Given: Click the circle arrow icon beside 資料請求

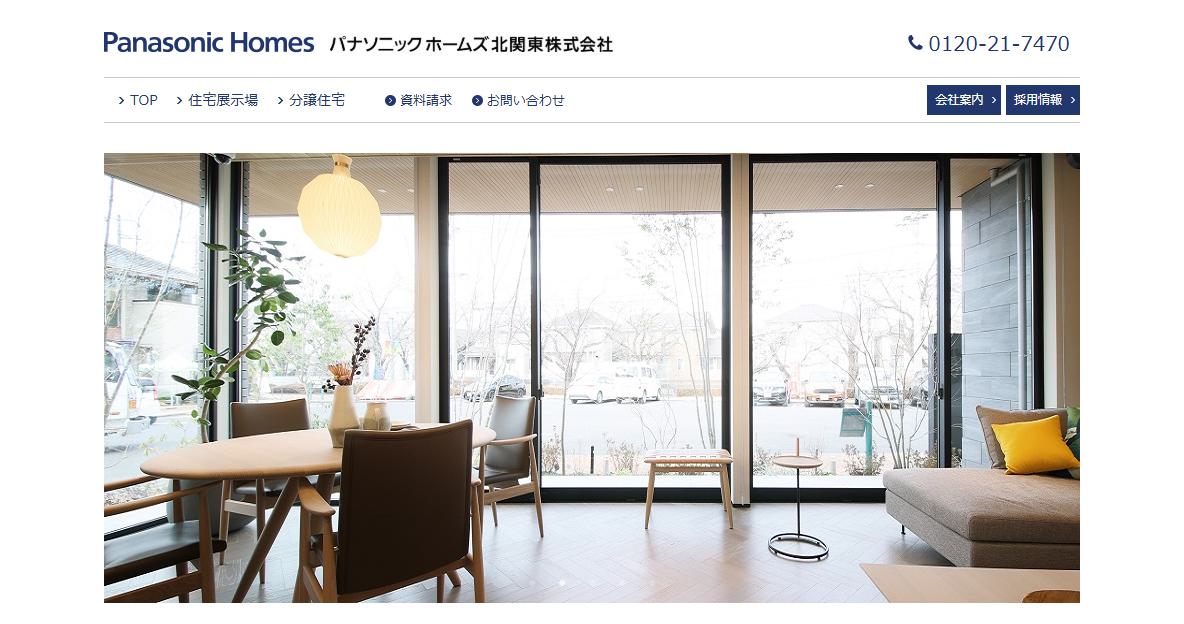Looking at the screenshot, I should click(x=390, y=100).
